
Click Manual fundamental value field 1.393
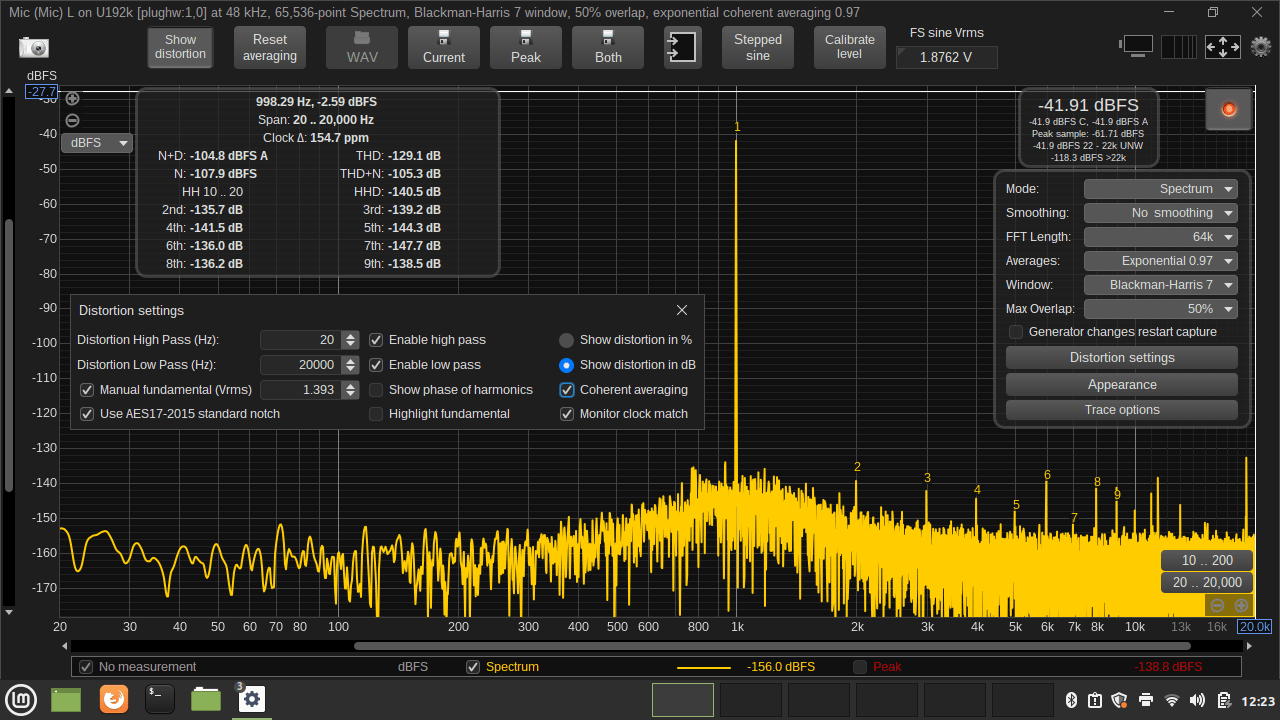pos(300,390)
